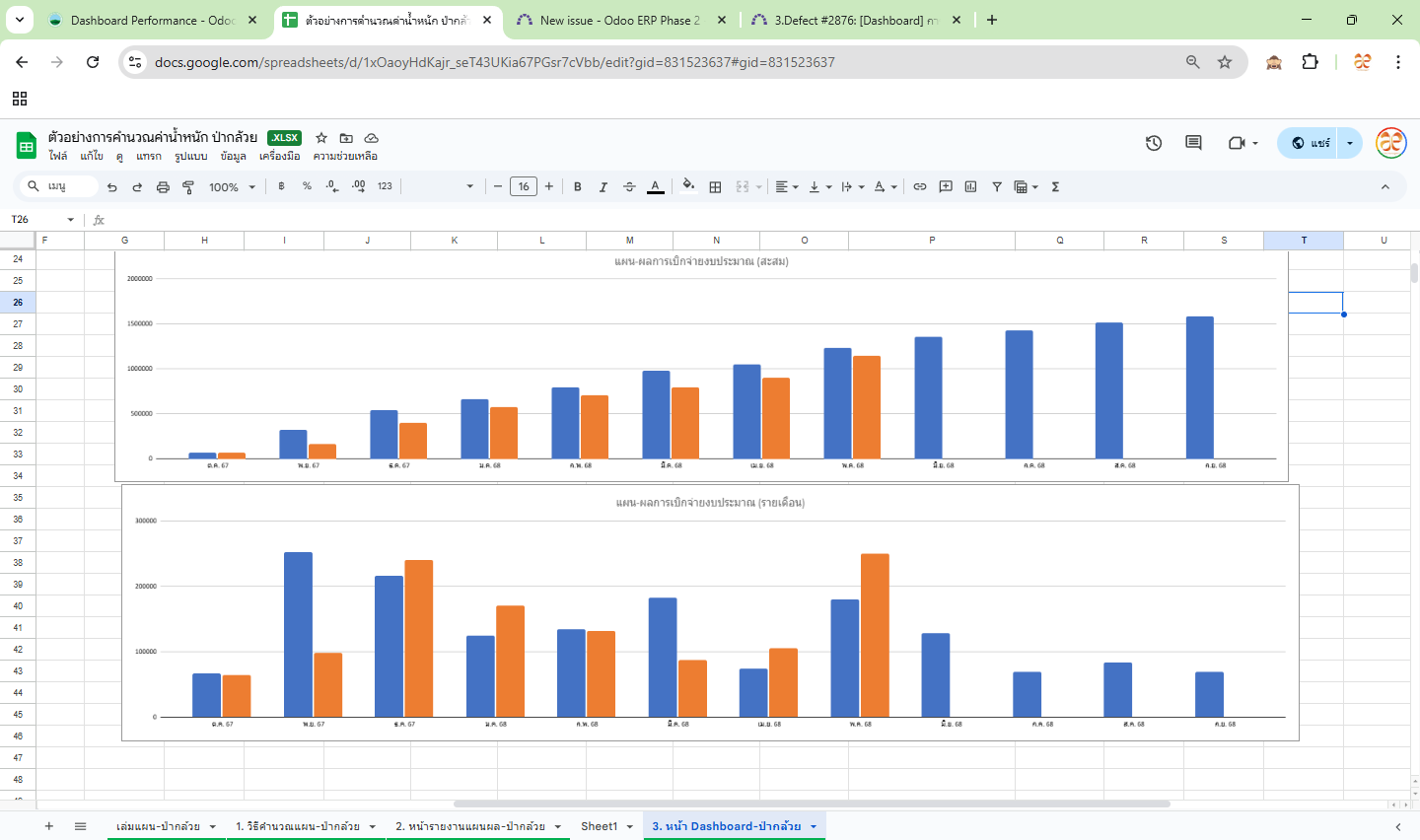Open the 100% zoom dropdown
The height and width of the screenshot is (840, 1420).
tap(232, 187)
